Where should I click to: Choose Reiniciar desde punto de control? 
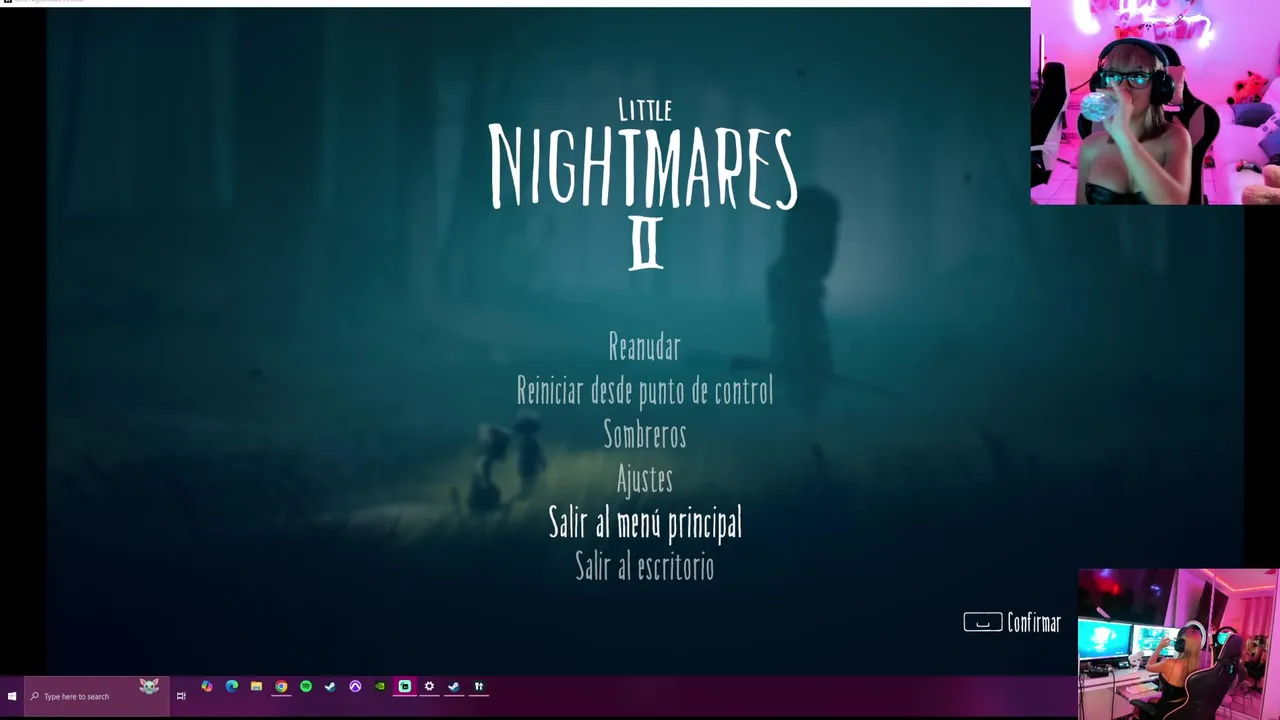(x=644, y=391)
